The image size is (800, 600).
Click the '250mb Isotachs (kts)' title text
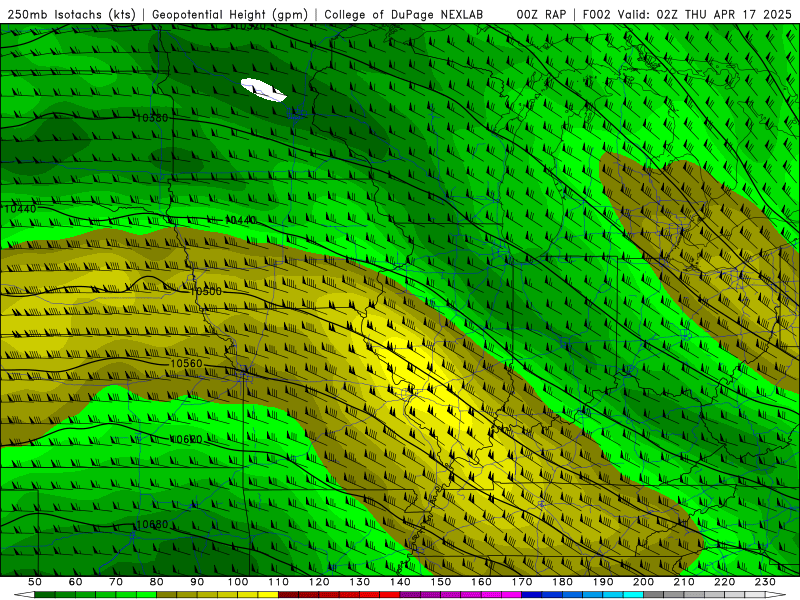71,15
